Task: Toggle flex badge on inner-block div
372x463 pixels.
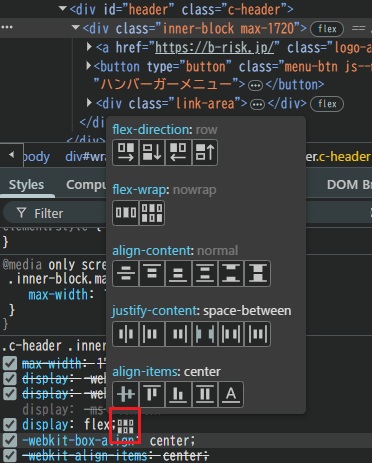Action: [x=327, y=29]
